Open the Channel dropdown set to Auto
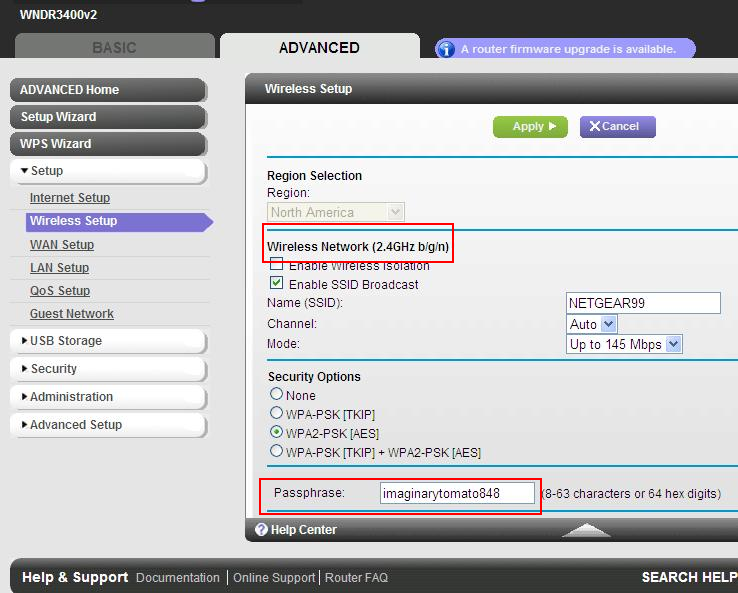The image size is (738, 593). point(591,324)
